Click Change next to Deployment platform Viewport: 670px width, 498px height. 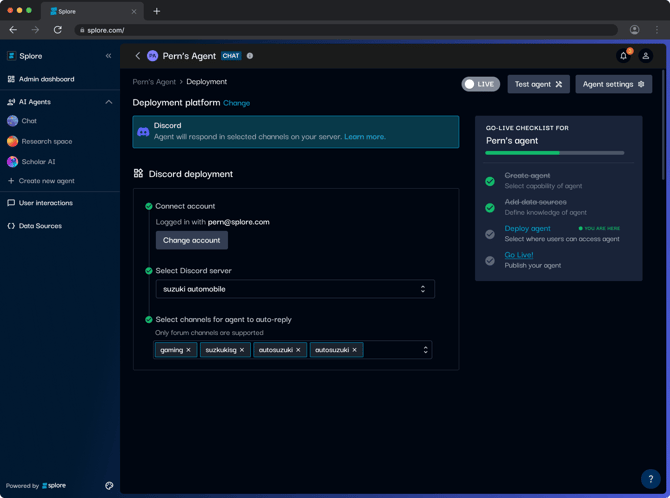[236, 103]
